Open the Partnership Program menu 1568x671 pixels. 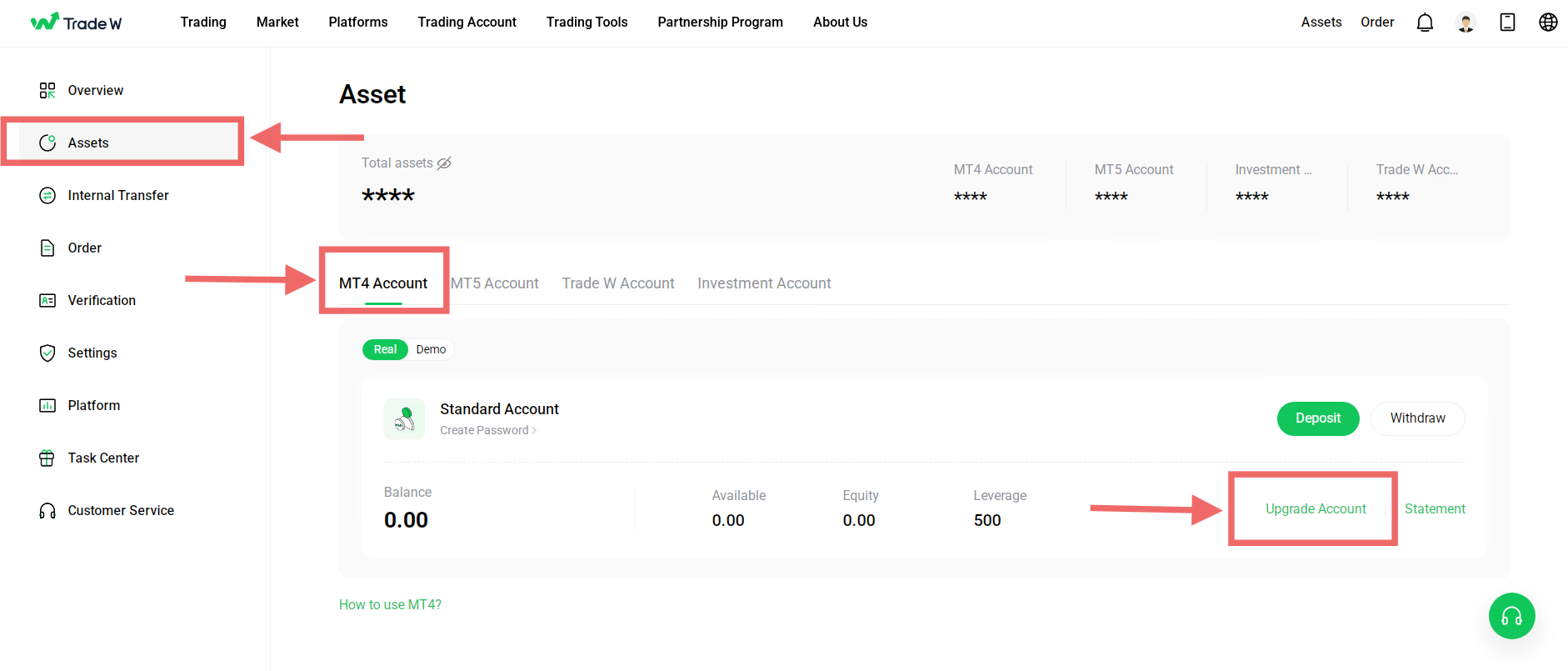[x=720, y=23]
